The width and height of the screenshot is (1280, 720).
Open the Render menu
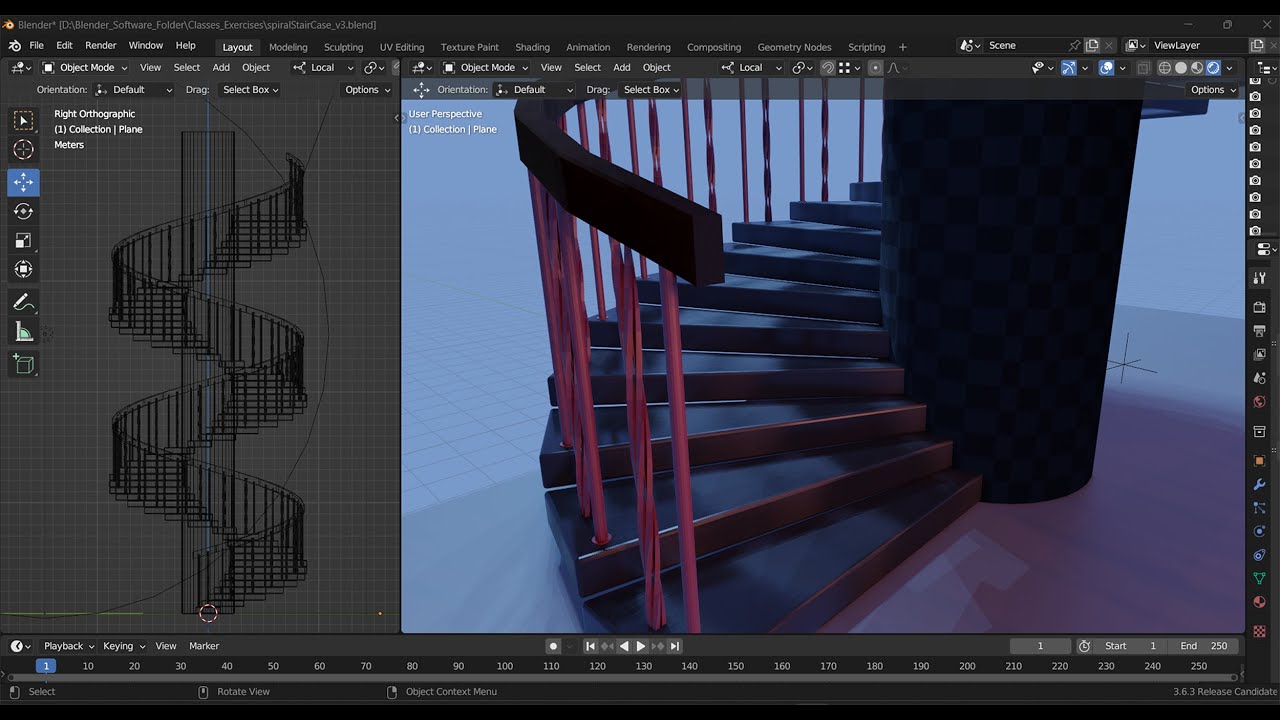click(x=101, y=46)
